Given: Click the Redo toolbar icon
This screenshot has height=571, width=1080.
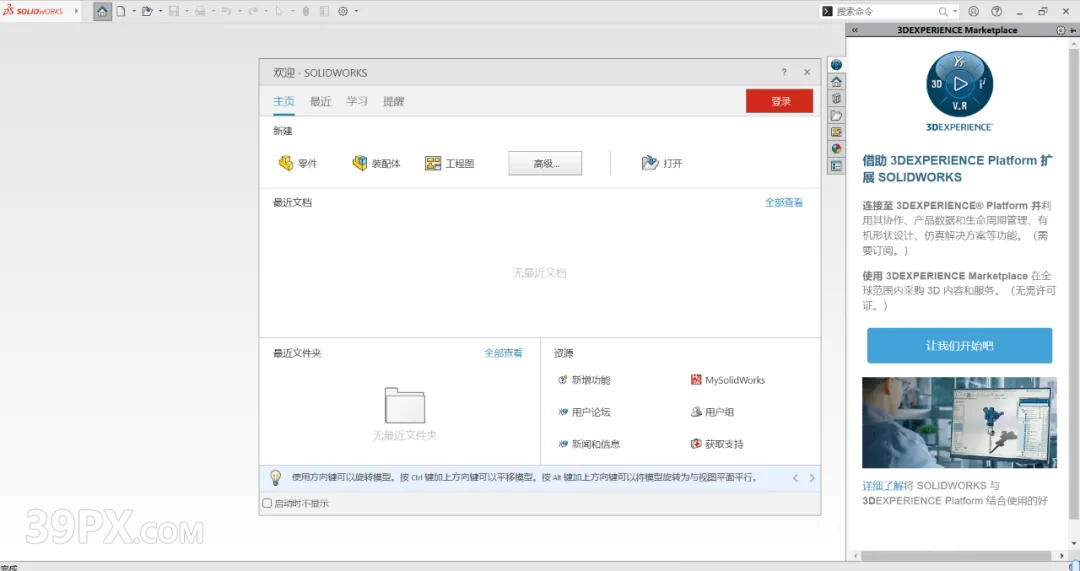Looking at the screenshot, I should pos(252,11).
